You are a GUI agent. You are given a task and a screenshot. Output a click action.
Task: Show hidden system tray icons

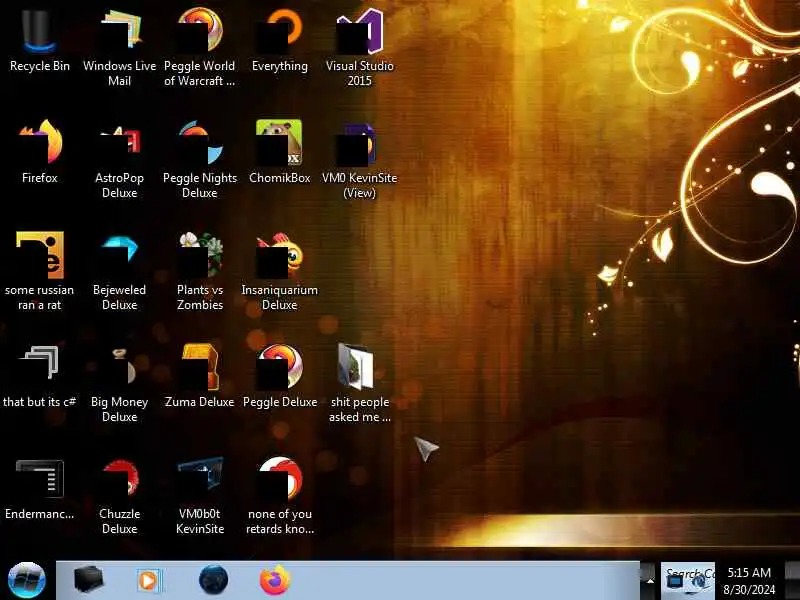pyautogui.click(x=650, y=581)
